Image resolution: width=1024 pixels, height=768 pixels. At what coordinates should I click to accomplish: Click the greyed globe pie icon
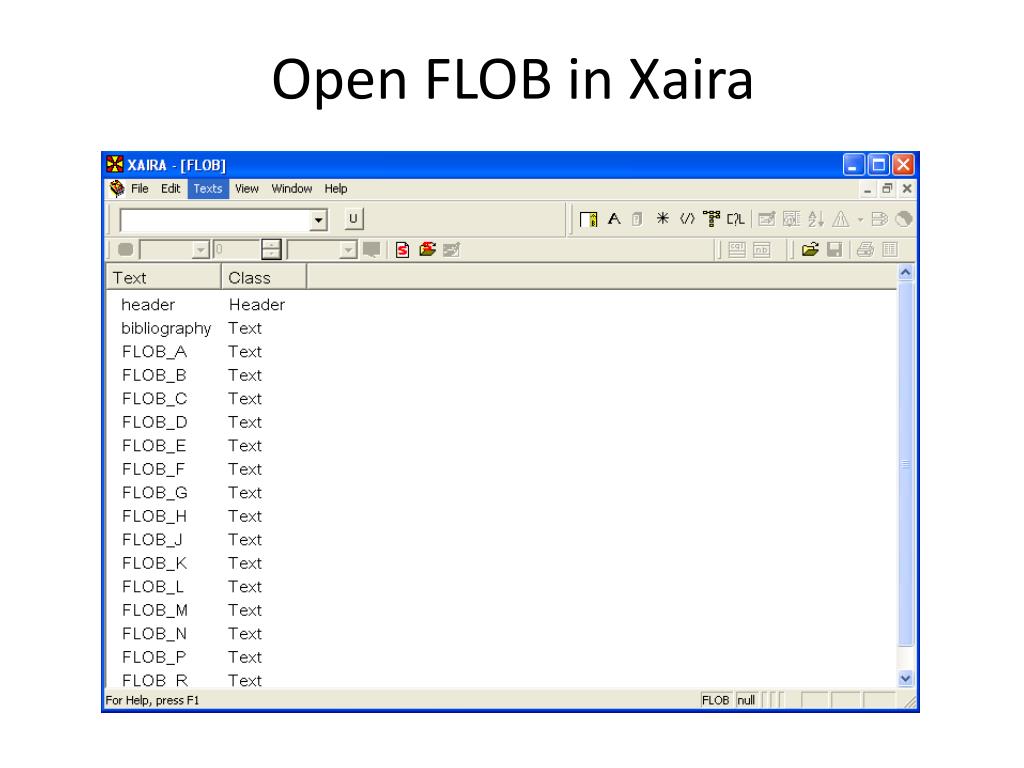(904, 219)
